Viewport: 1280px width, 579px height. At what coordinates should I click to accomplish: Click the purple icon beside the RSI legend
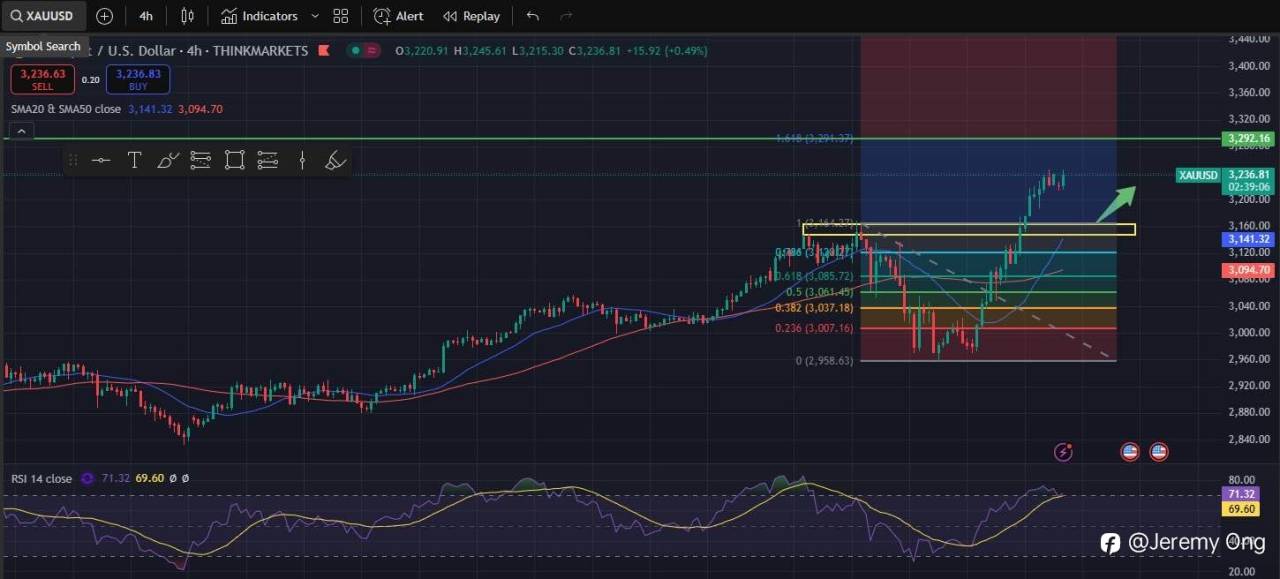(87, 479)
